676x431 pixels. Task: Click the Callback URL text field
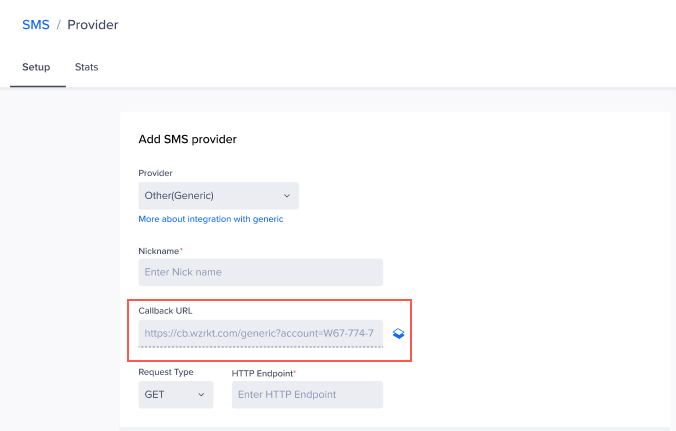[260, 333]
